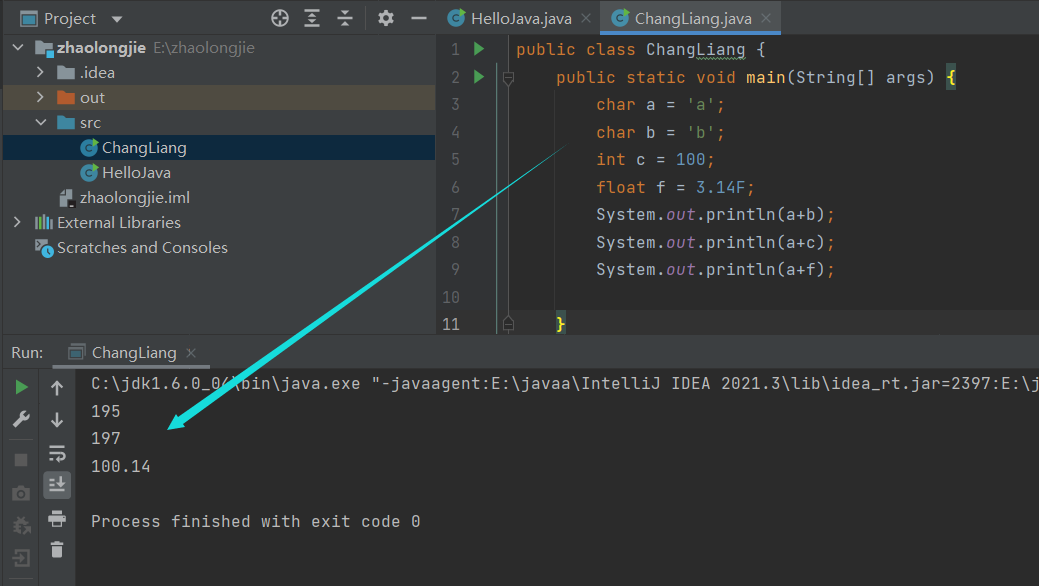The width and height of the screenshot is (1039, 586).
Task: Close the ChangLiang.java tab
Action: 766,19
